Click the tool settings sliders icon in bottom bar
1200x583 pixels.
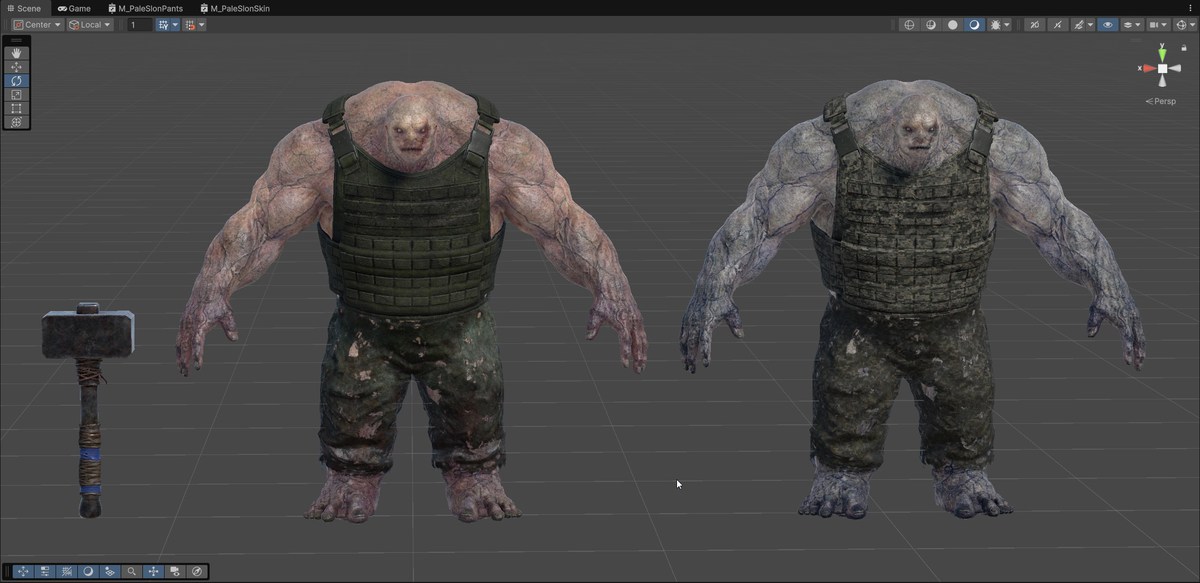click(x=45, y=572)
